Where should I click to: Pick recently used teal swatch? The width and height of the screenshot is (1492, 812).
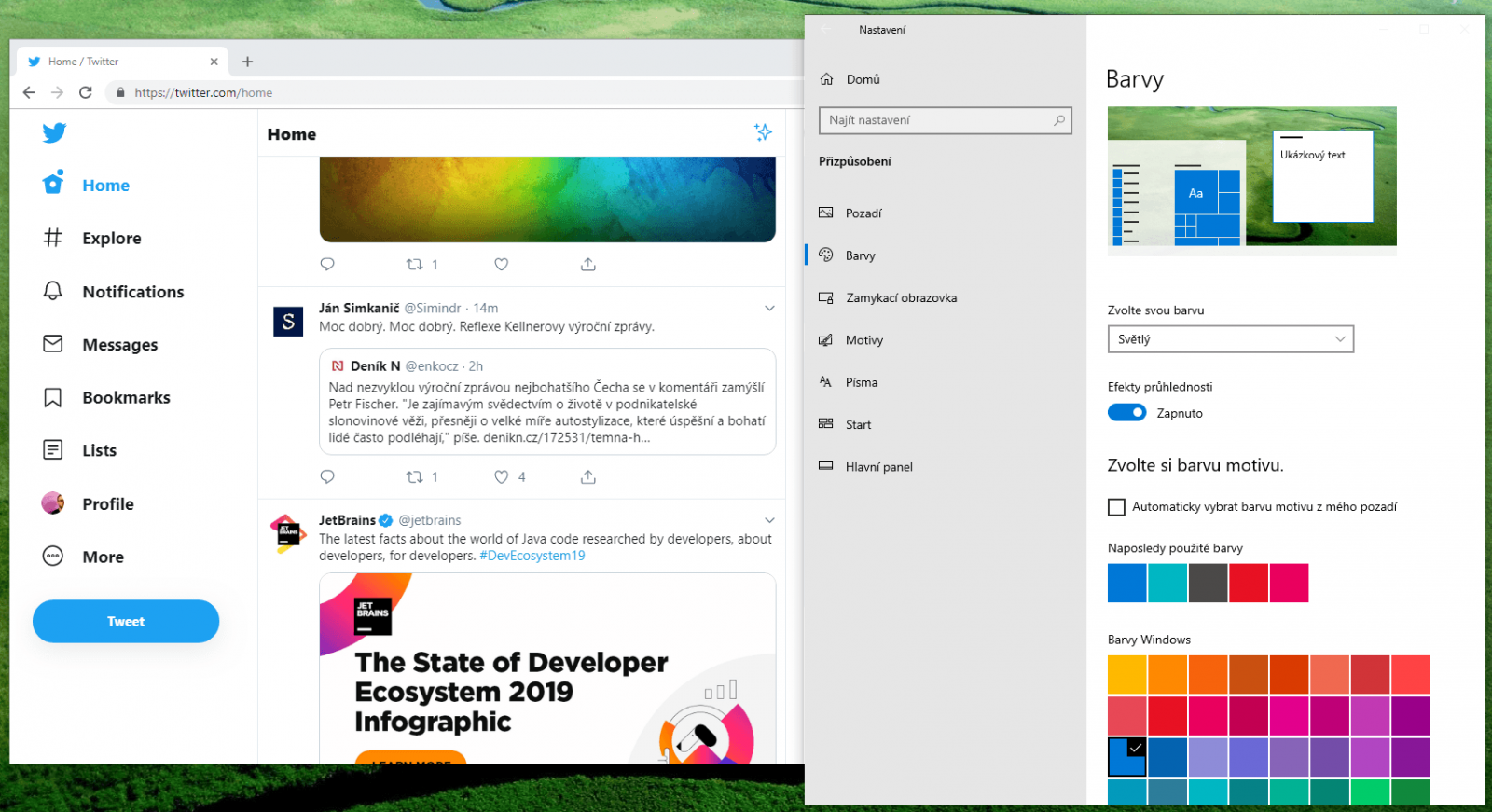click(1167, 583)
